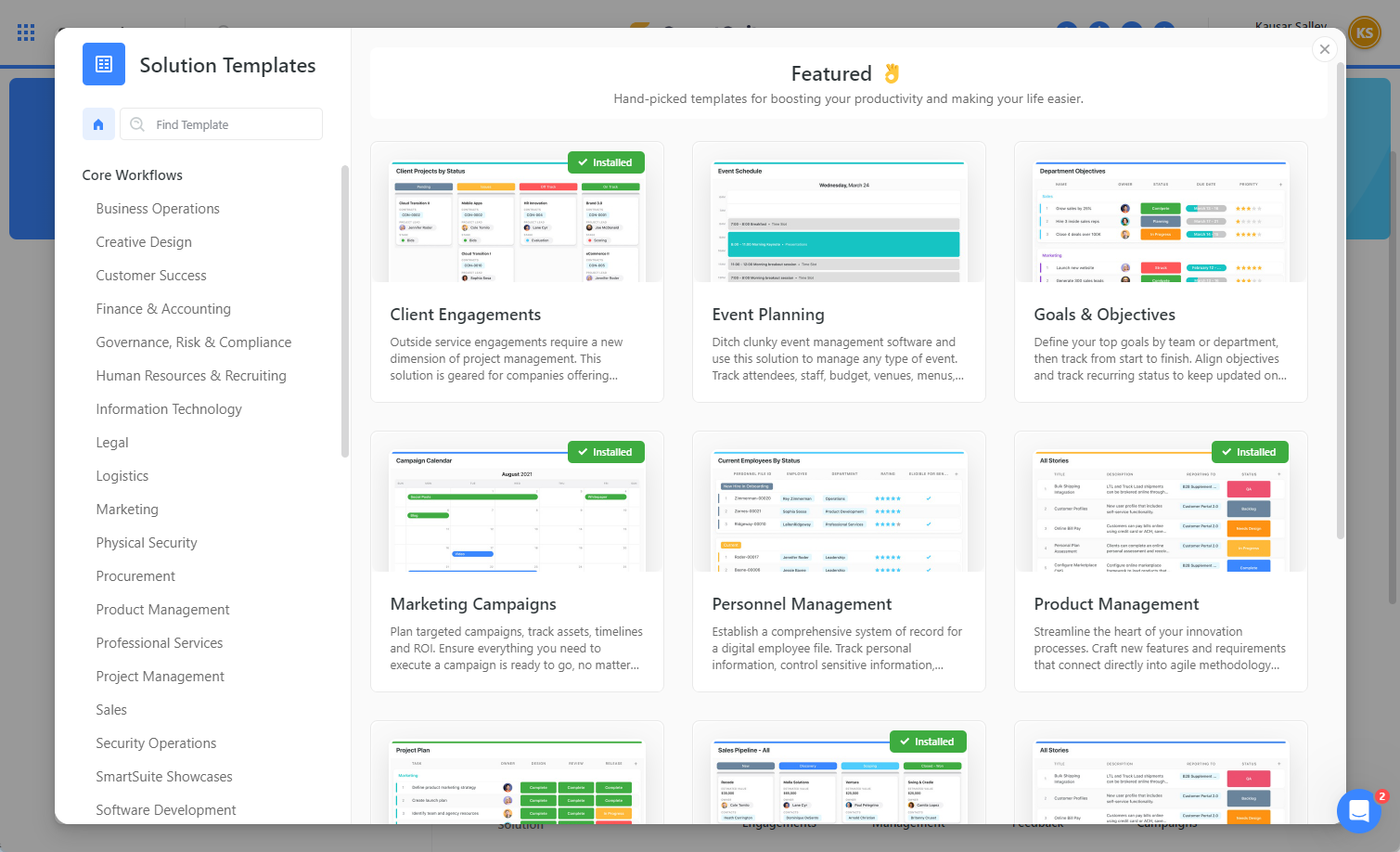
Task: Click Installed badge on Marketing Campaigns card
Action: [606, 452]
